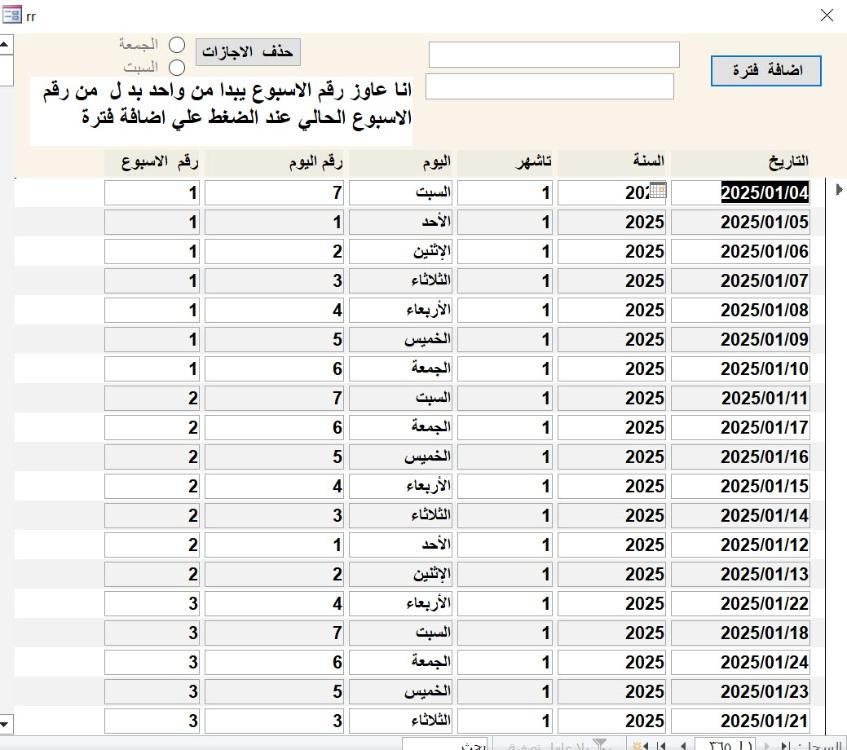The height and width of the screenshot is (750, 847).
Task: Click the year cell 2025 in row 2025/01/09
Action: [611, 339]
